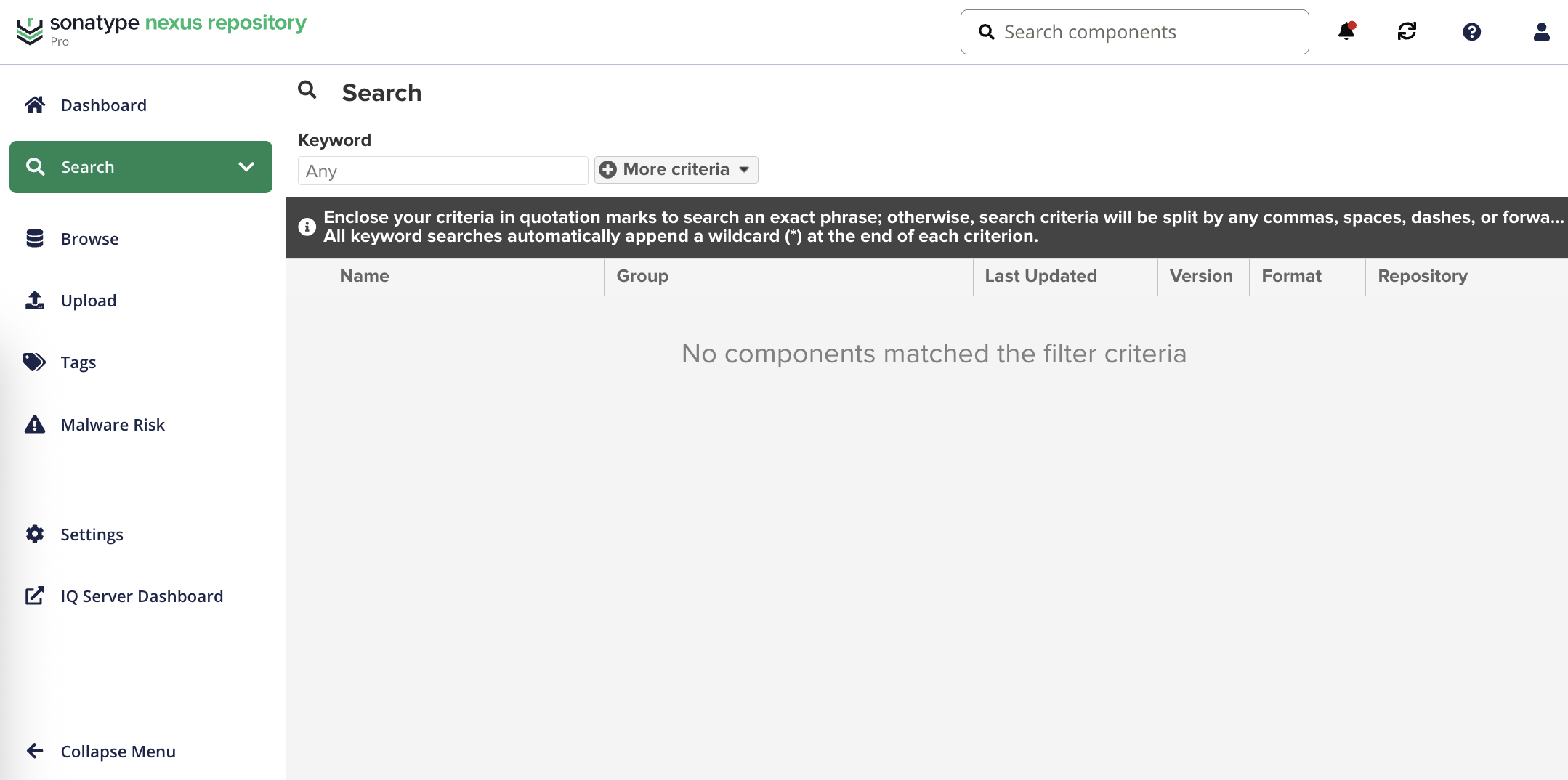Expand the Search menu chevron
Viewport: 1568px width, 780px height.
[x=246, y=166]
